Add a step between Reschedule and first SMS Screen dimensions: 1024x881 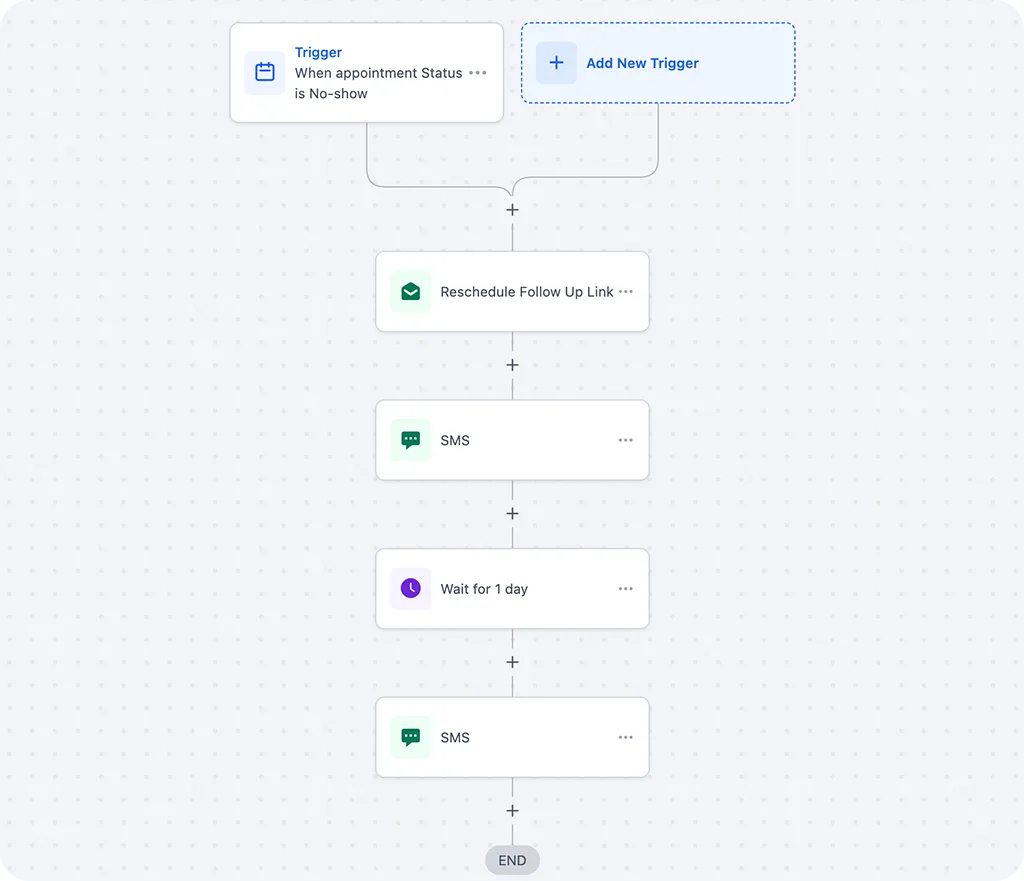pos(512,365)
